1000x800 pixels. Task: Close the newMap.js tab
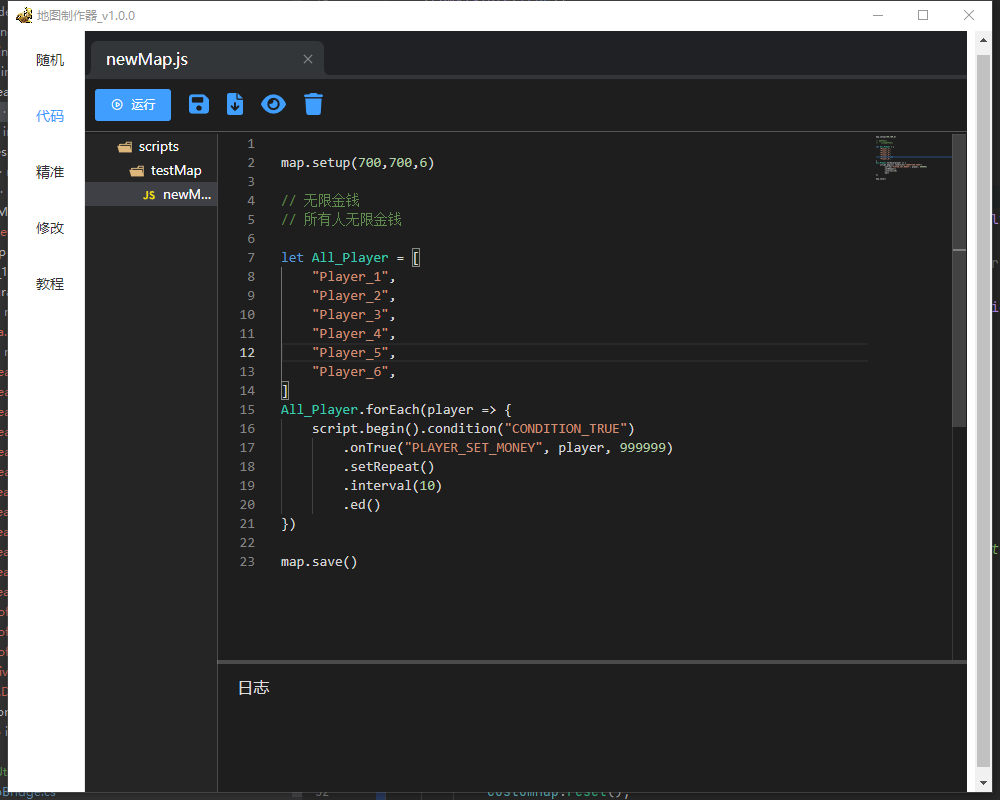[x=308, y=59]
